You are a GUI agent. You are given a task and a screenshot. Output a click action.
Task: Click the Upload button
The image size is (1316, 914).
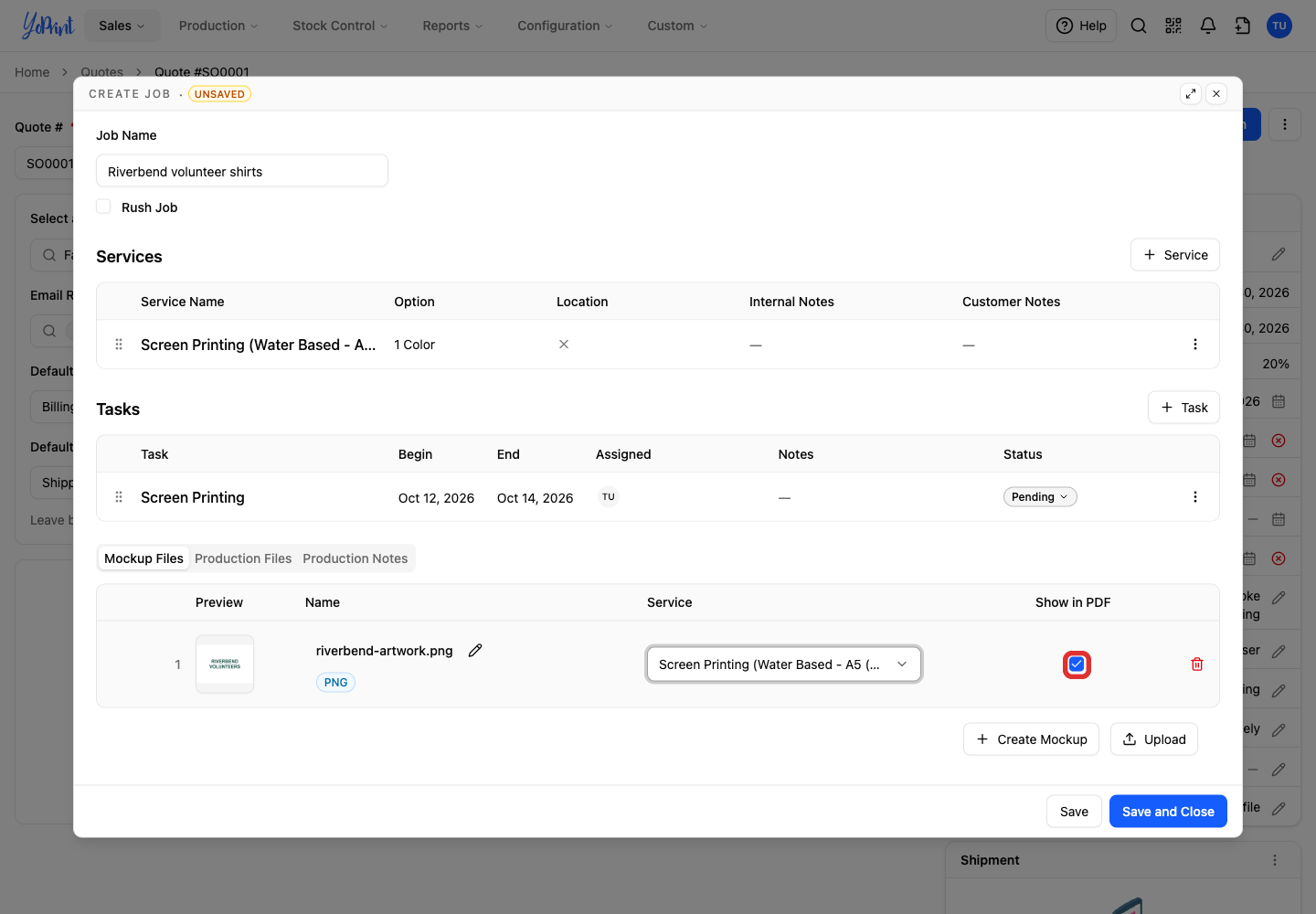(1154, 739)
